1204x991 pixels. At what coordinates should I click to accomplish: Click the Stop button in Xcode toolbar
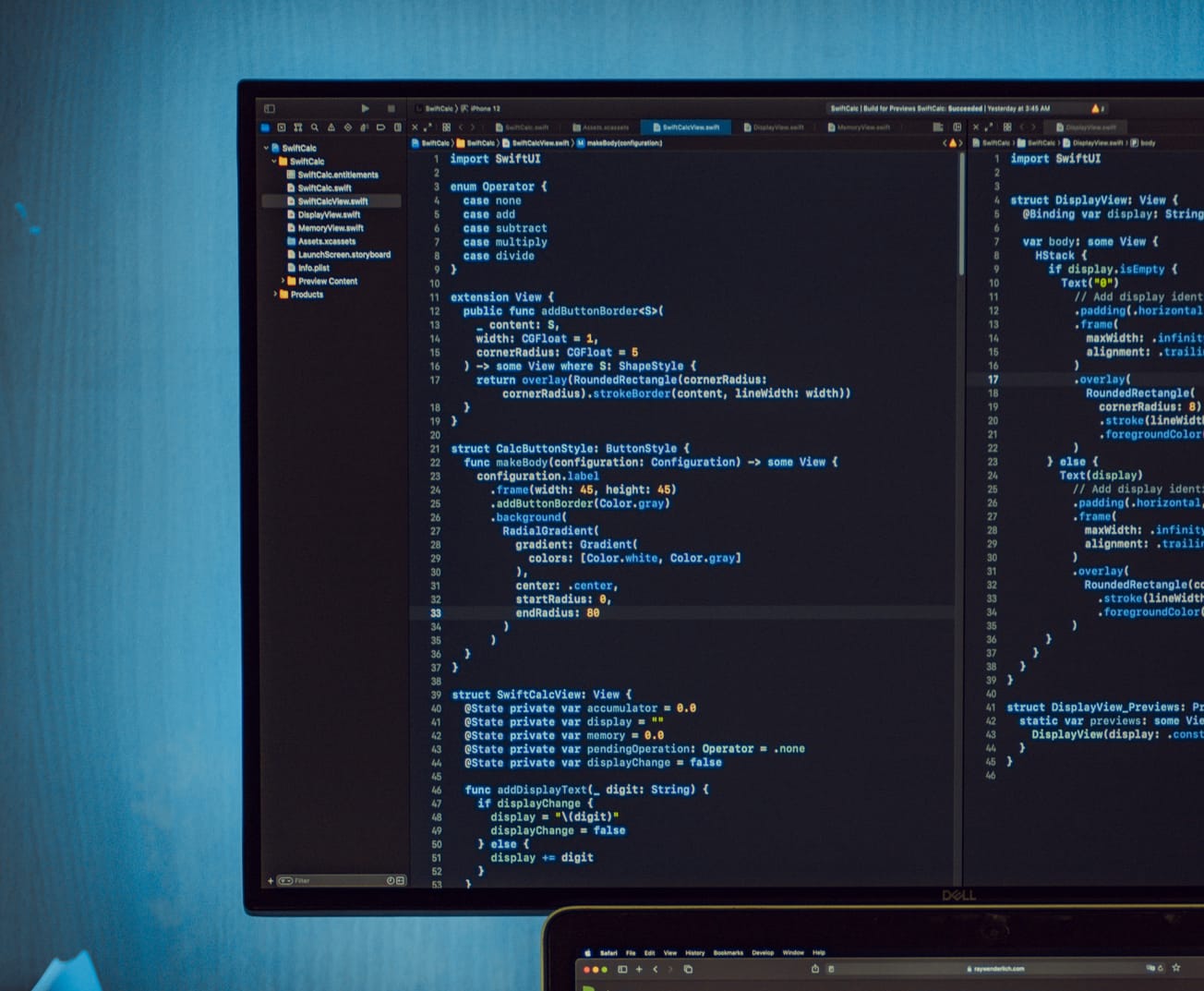pos(391,109)
